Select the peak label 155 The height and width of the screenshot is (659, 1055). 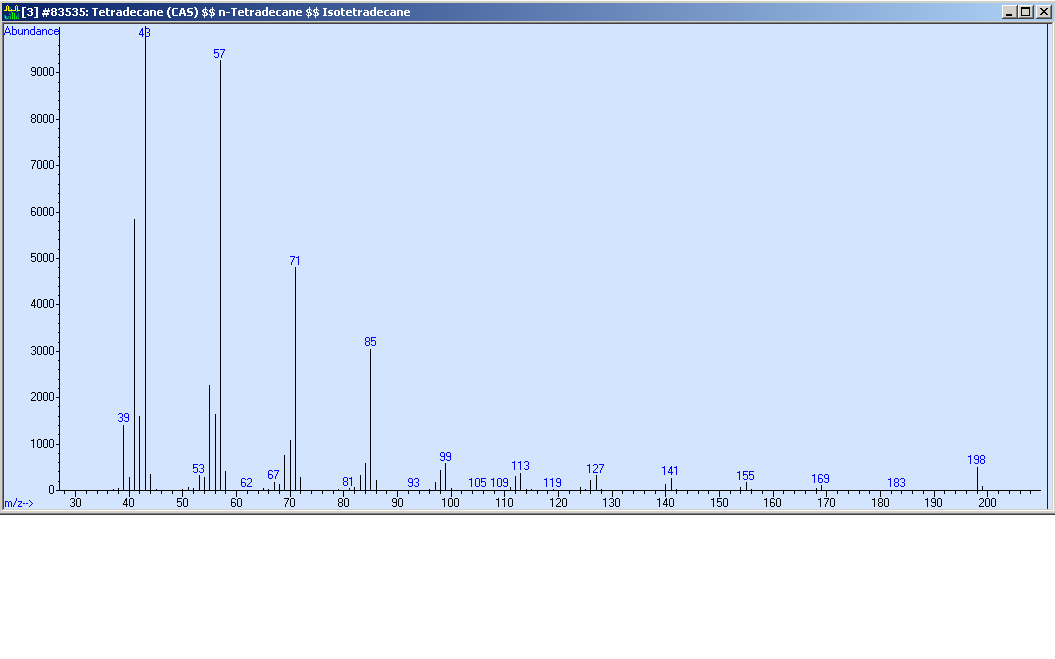click(x=745, y=476)
